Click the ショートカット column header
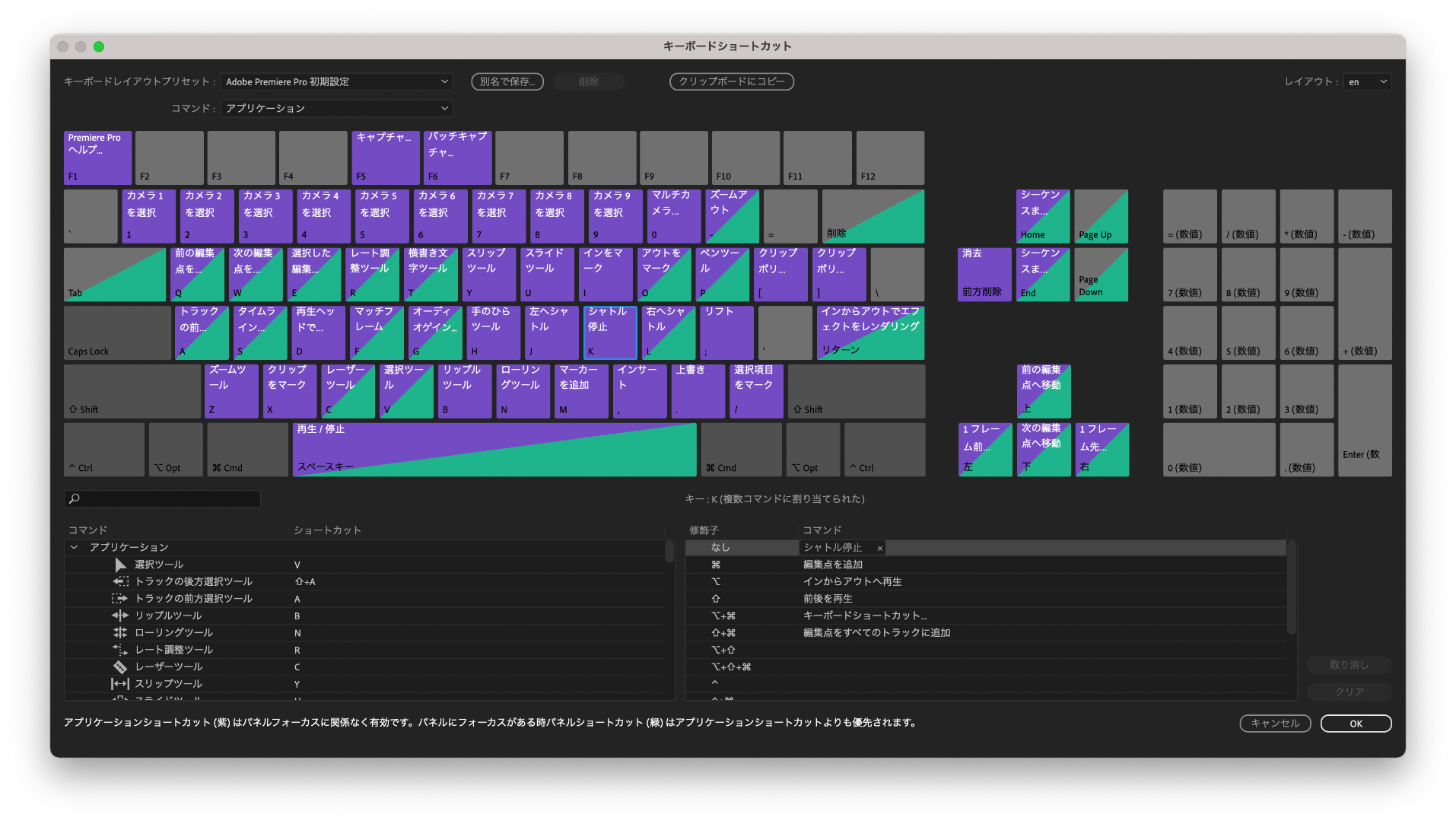The height and width of the screenshot is (824, 1456). 327,530
